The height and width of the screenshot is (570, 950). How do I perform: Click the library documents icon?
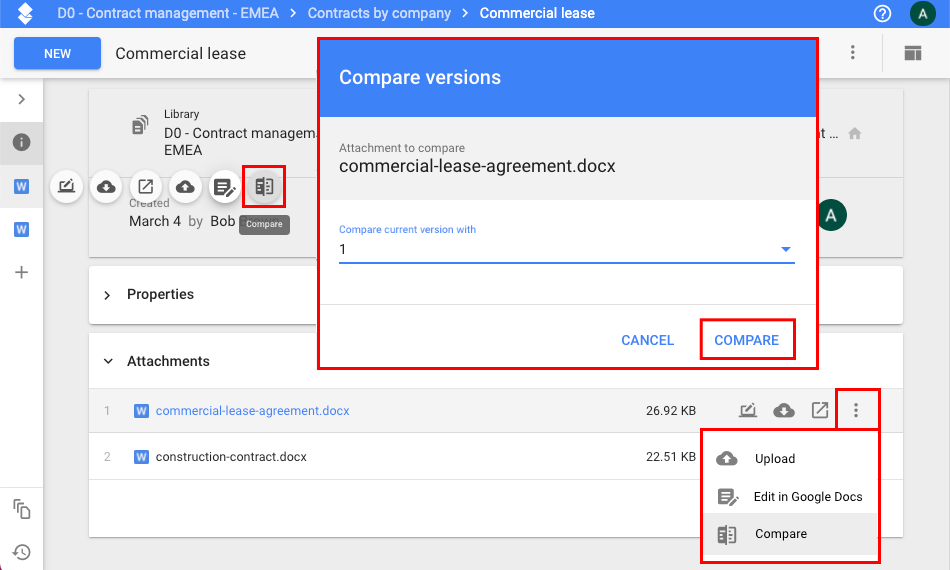pos(141,125)
